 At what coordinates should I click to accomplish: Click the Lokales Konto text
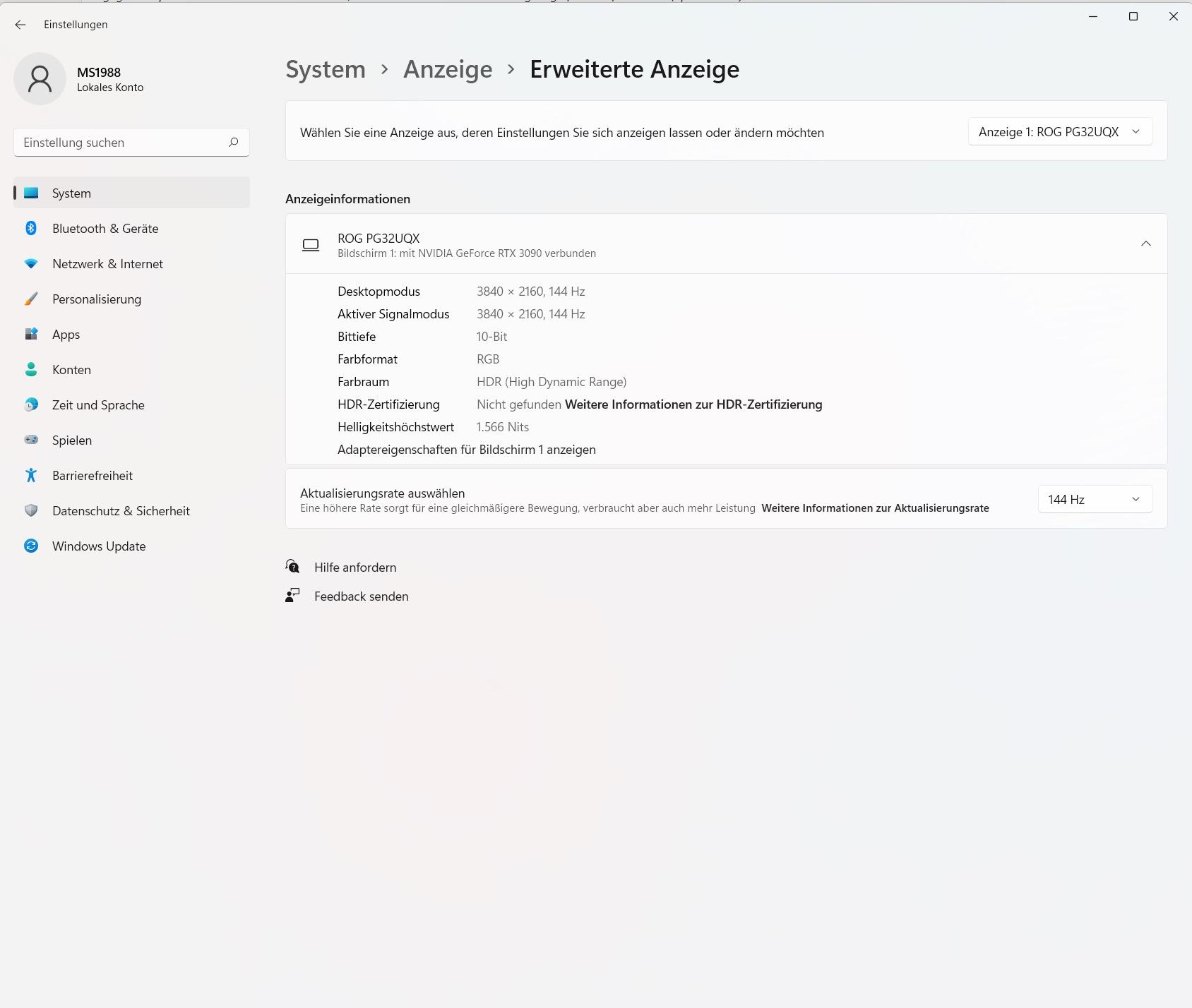click(x=110, y=88)
